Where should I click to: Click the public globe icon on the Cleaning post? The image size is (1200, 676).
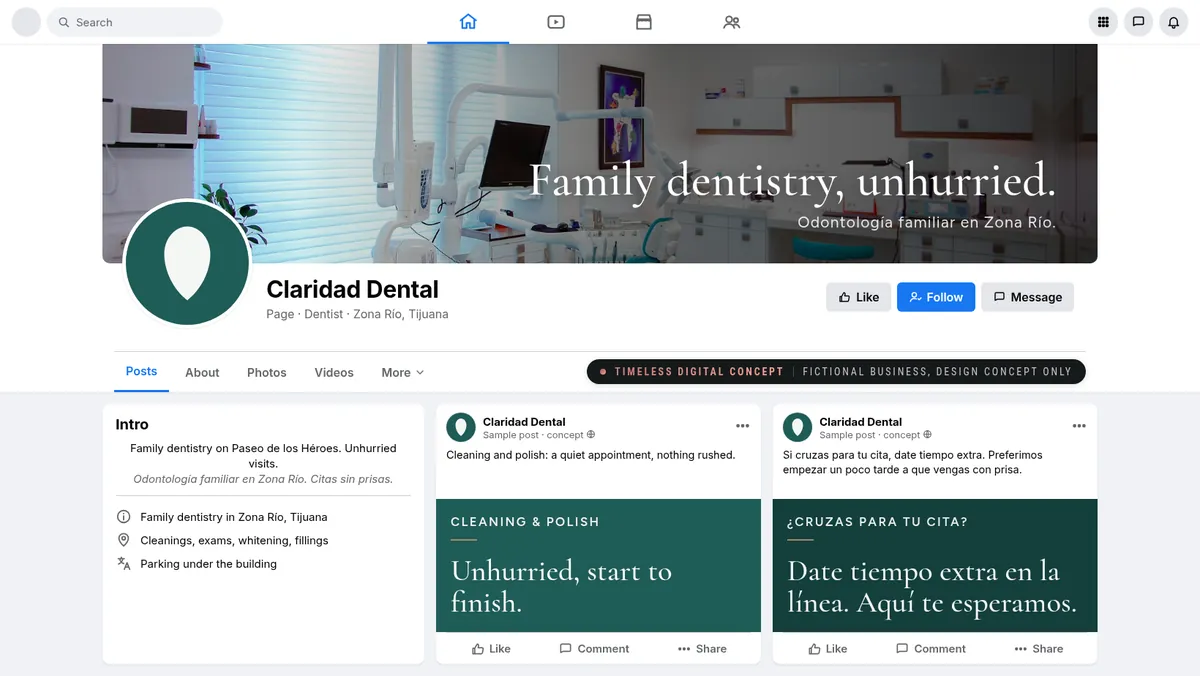(x=591, y=435)
